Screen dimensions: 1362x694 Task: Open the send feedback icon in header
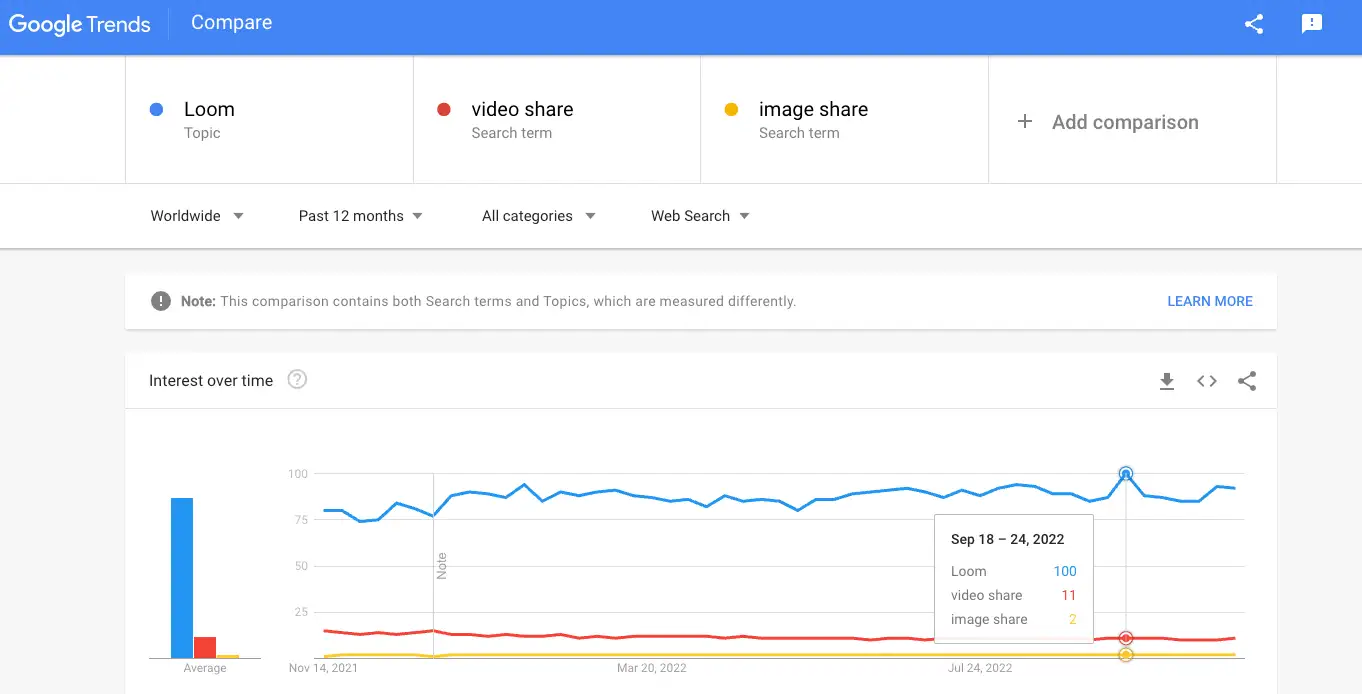1312,25
